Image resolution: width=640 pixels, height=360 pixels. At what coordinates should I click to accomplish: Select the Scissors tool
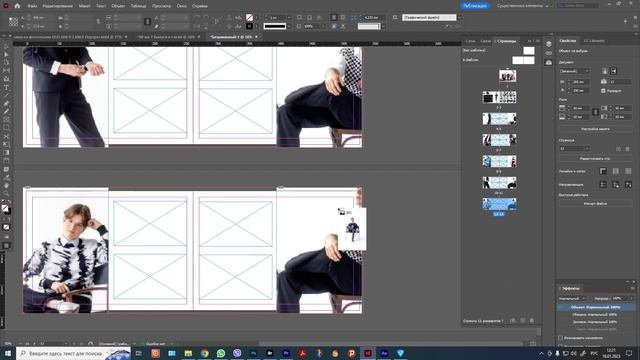(x=6, y=136)
